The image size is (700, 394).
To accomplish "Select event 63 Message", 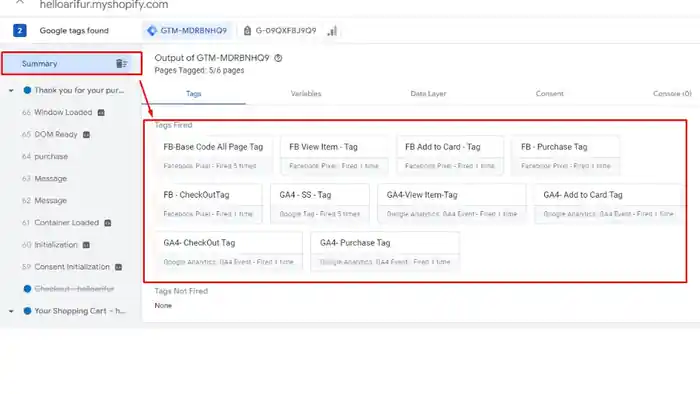I will tap(44, 178).
